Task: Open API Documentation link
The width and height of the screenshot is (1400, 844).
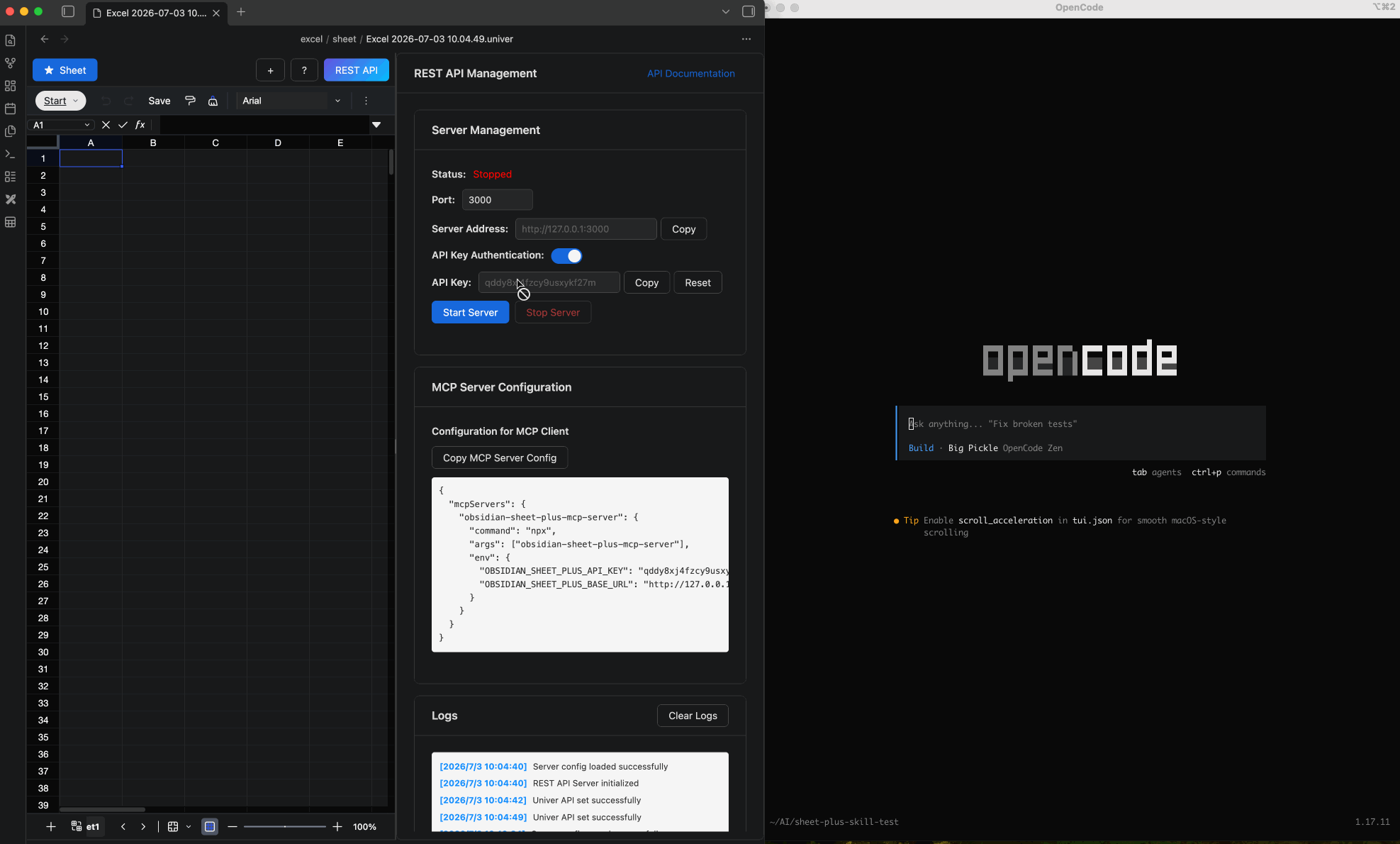Action: point(690,74)
